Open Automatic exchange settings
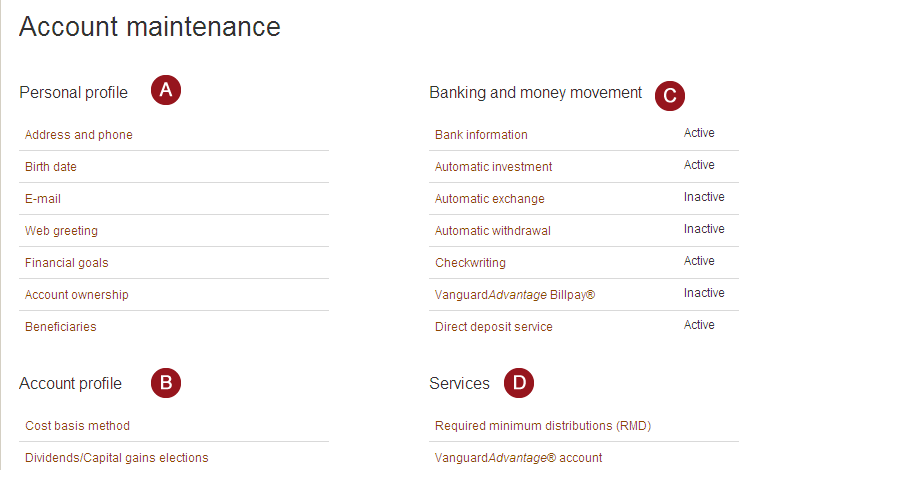 coord(490,199)
